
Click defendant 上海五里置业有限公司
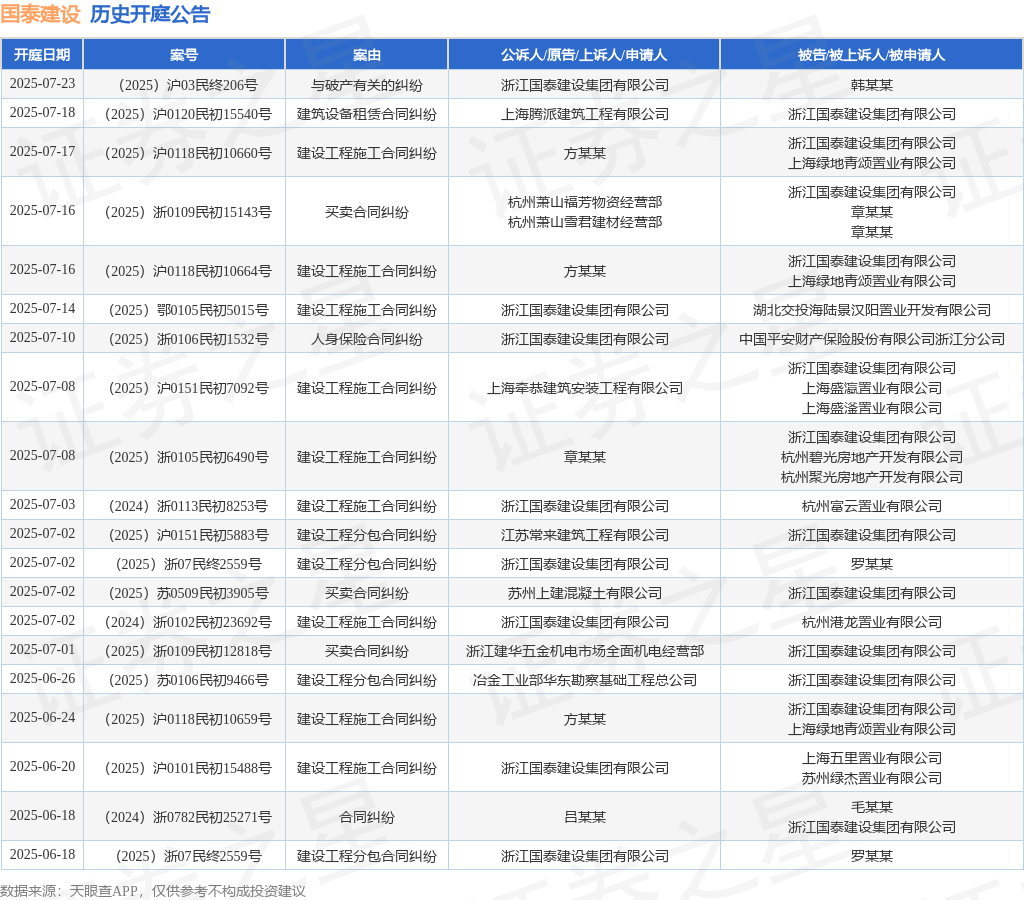tap(871, 758)
